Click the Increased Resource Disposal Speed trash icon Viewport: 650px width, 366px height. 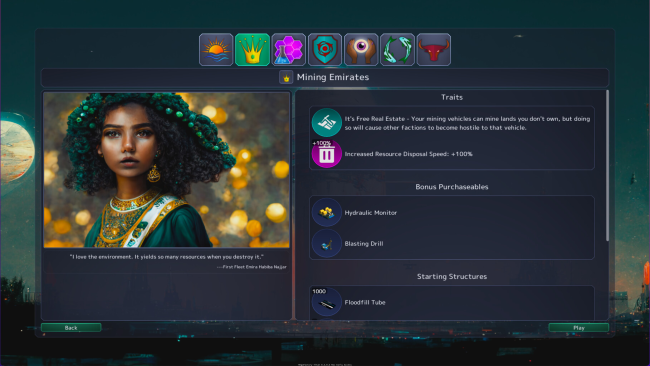pyautogui.click(x=327, y=154)
